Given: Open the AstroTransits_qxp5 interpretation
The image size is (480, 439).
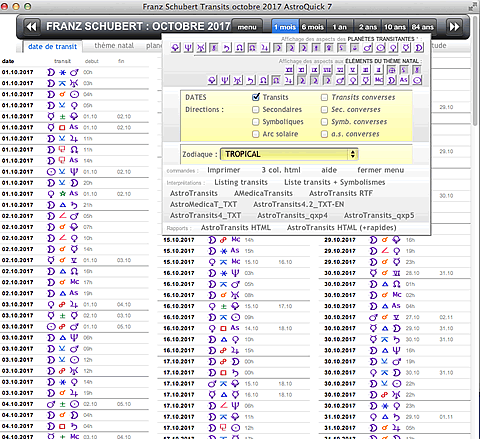Looking at the screenshot, I should pyautogui.click(x=379, y=215).
